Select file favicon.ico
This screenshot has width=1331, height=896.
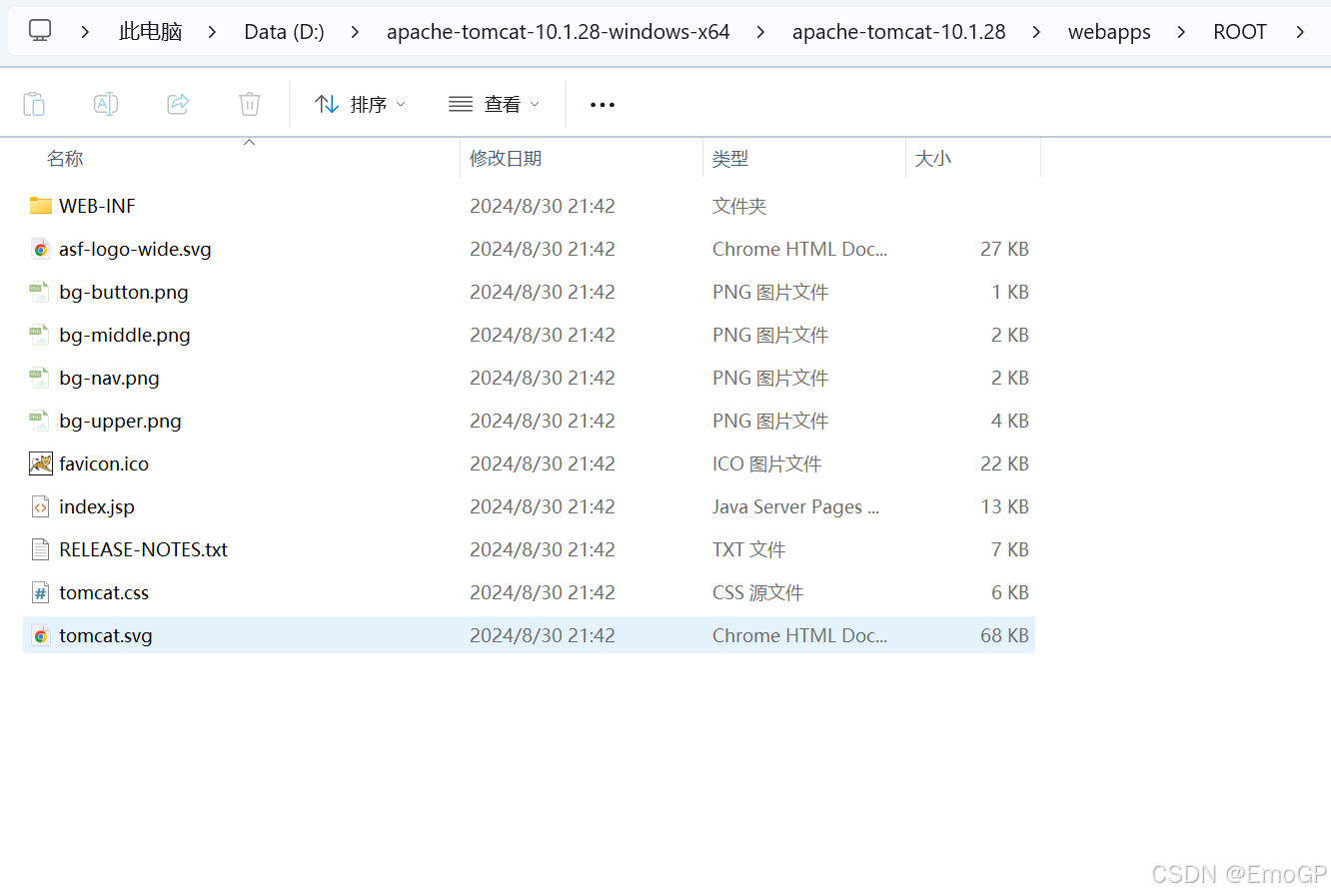(104, 463)
